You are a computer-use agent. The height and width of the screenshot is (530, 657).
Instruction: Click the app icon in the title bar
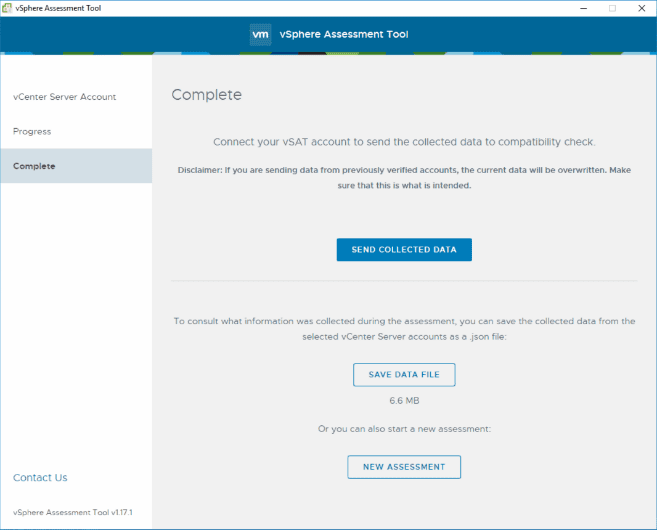(9, 8)
